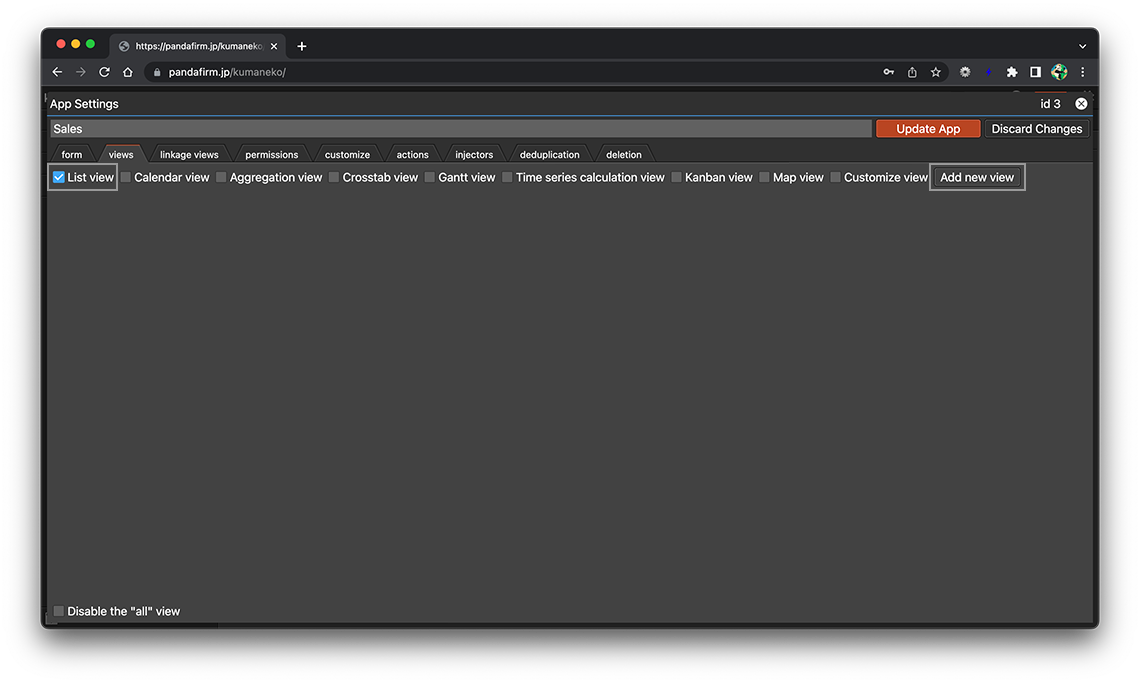Open the linkage views tab

click(x=189, y=155)
